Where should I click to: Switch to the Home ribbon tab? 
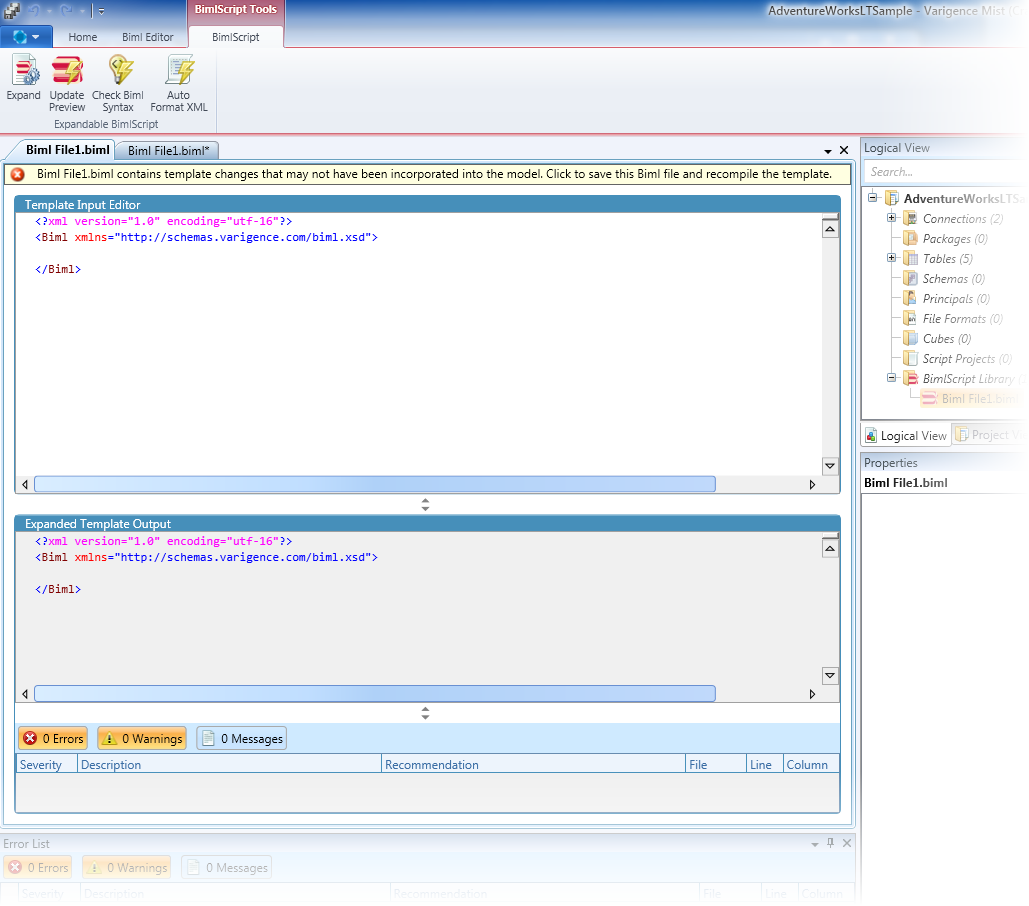tap(83, 37)
